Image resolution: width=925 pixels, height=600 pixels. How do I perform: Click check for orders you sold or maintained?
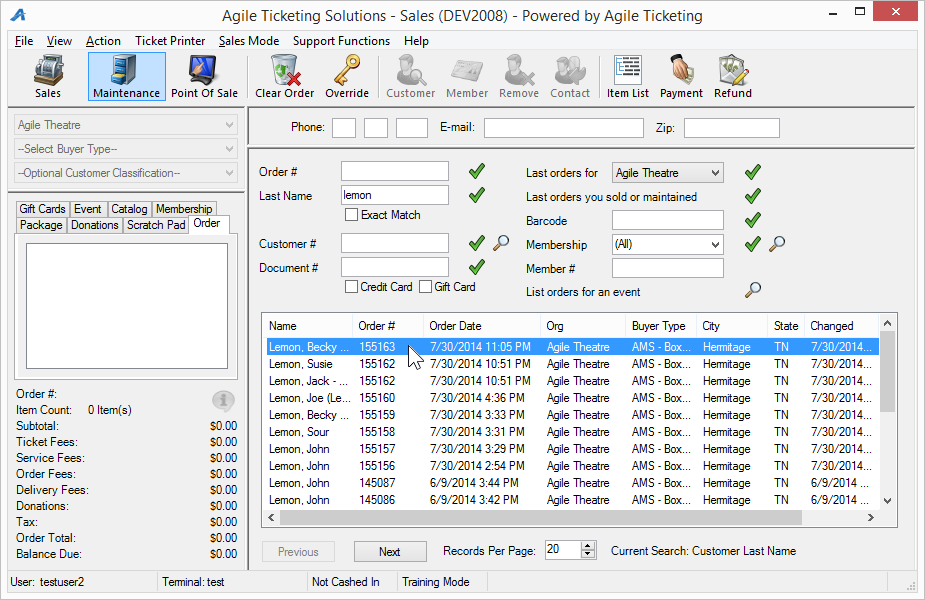(x=753, y=196)
